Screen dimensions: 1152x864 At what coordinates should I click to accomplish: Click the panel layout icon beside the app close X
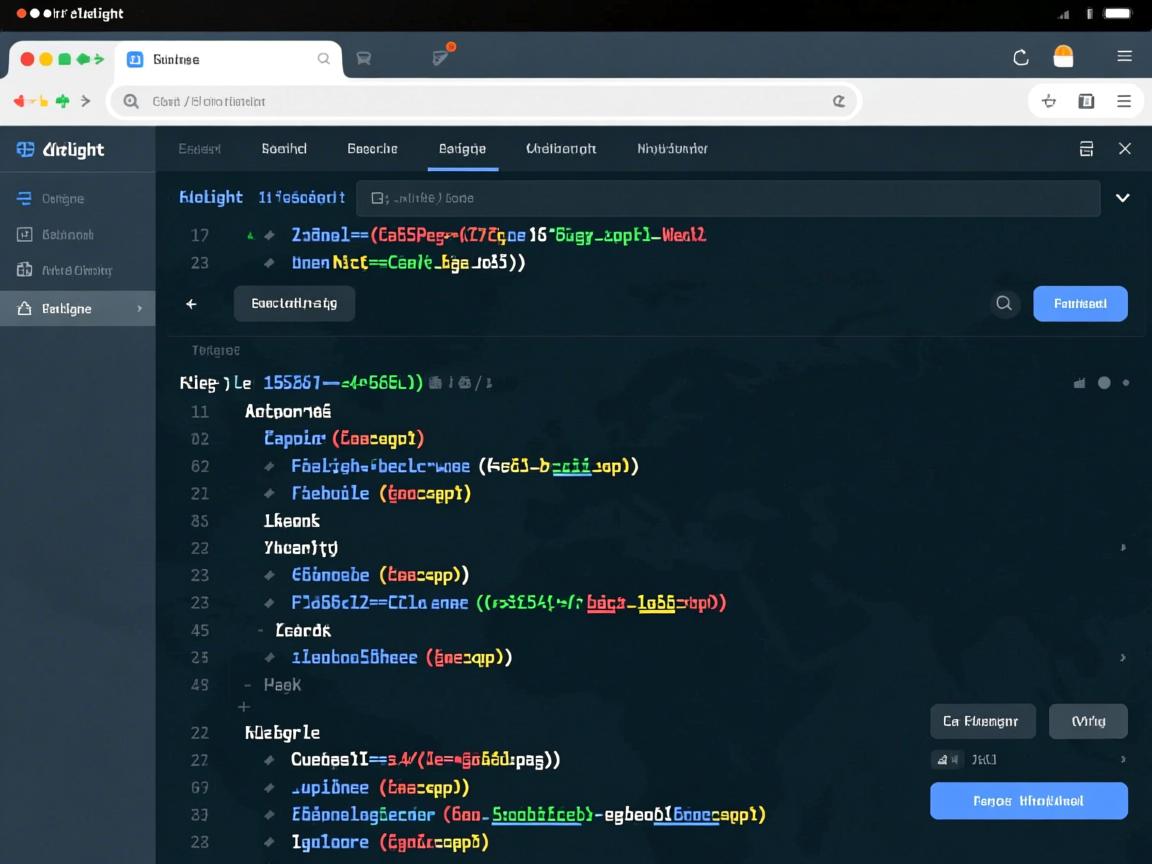pyautogui.click(x=1086, y=149)
